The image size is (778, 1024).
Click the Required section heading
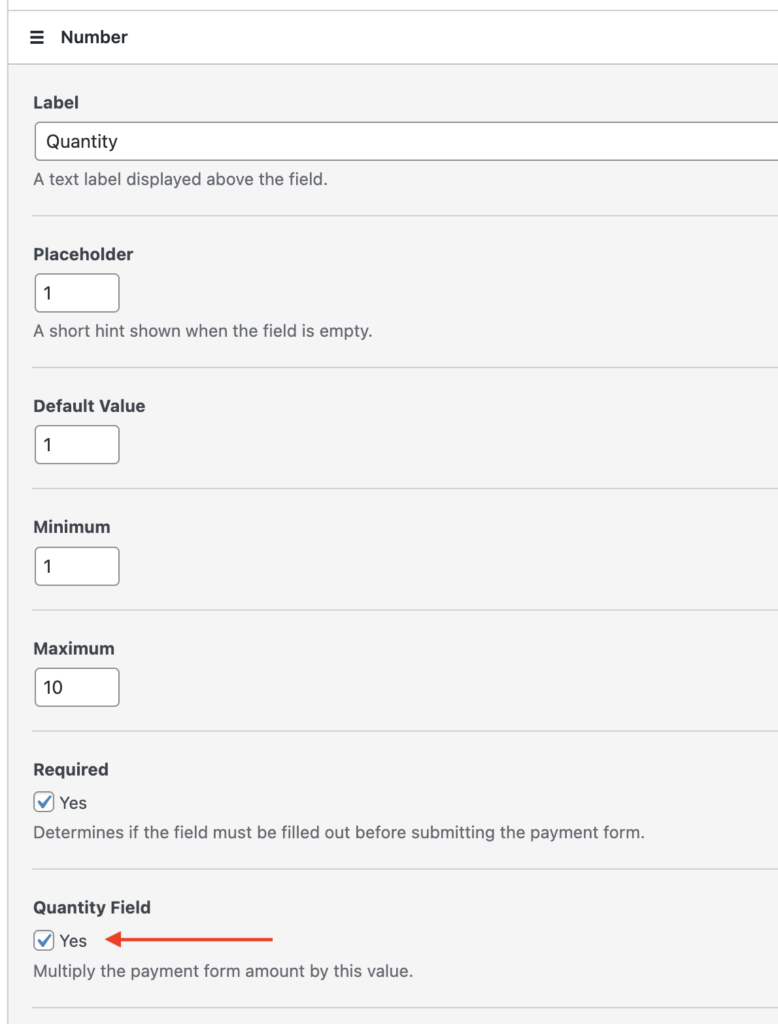click(x=71, y=770)
